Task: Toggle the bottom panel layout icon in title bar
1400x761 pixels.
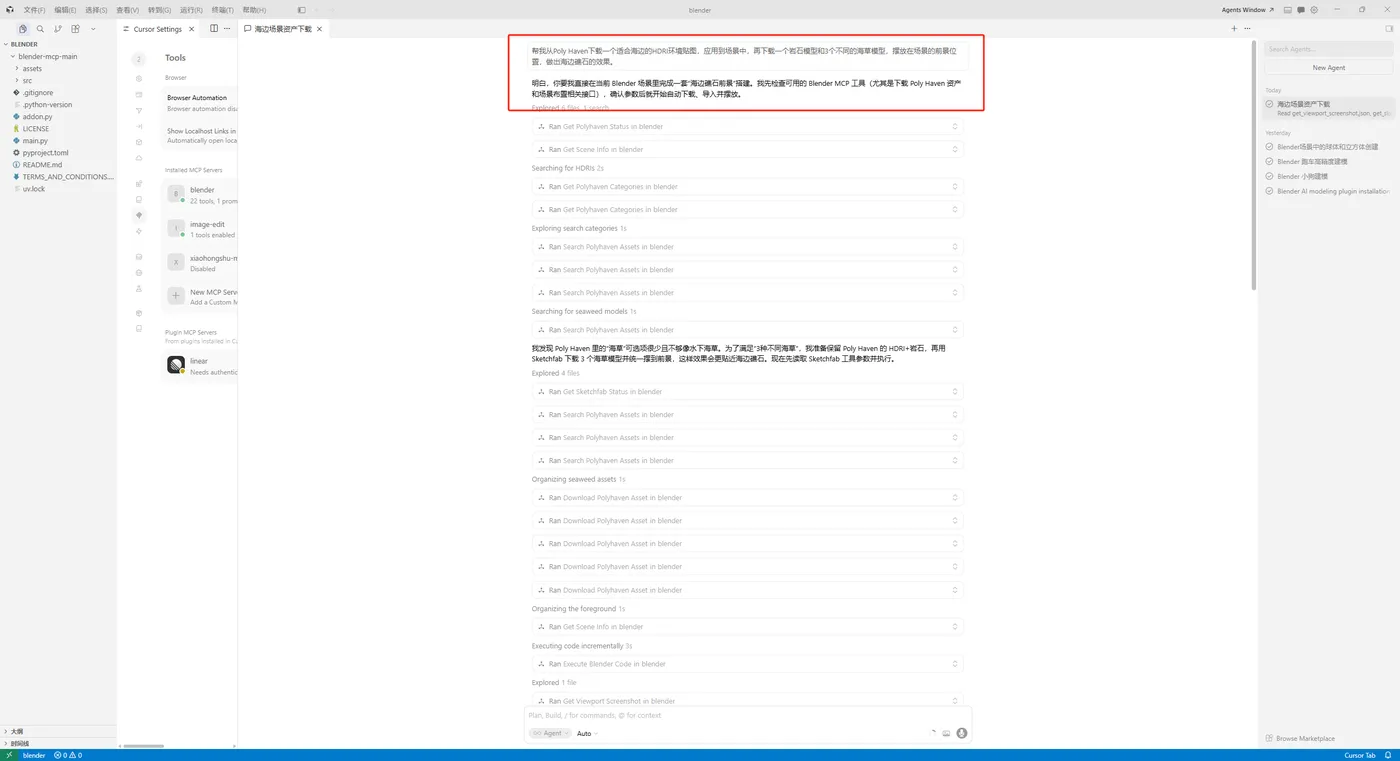Action: click(1288, 10)
